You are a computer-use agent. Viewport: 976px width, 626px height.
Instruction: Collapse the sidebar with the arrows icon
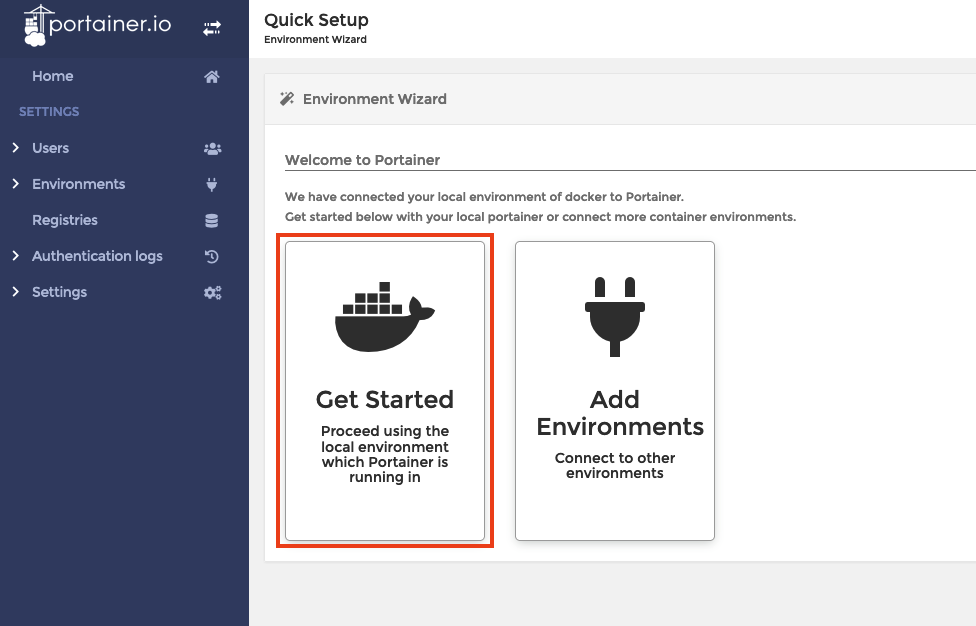[212, 29]
